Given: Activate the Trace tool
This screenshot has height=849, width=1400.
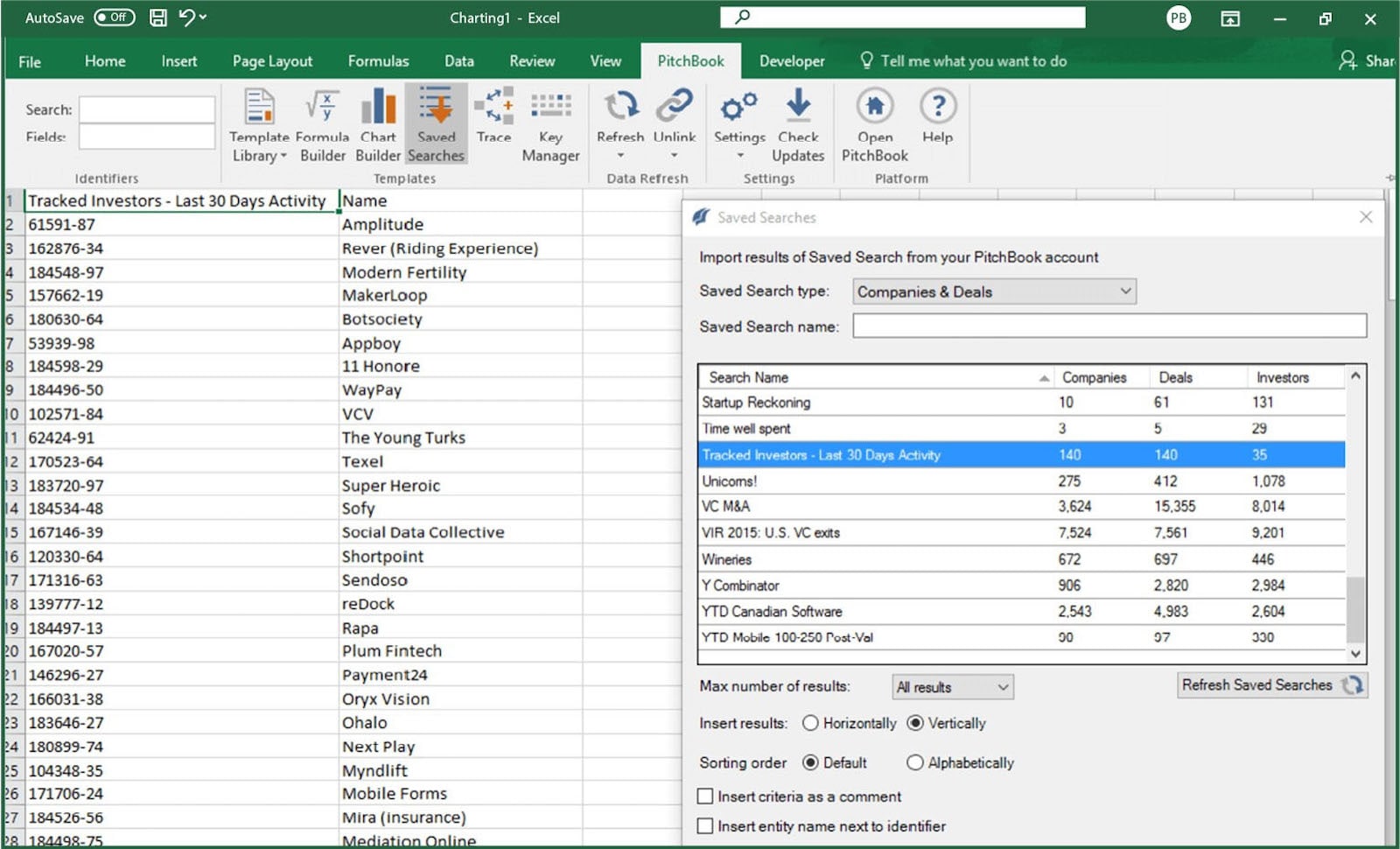Looking at the screenshot, I should (493, 116).
